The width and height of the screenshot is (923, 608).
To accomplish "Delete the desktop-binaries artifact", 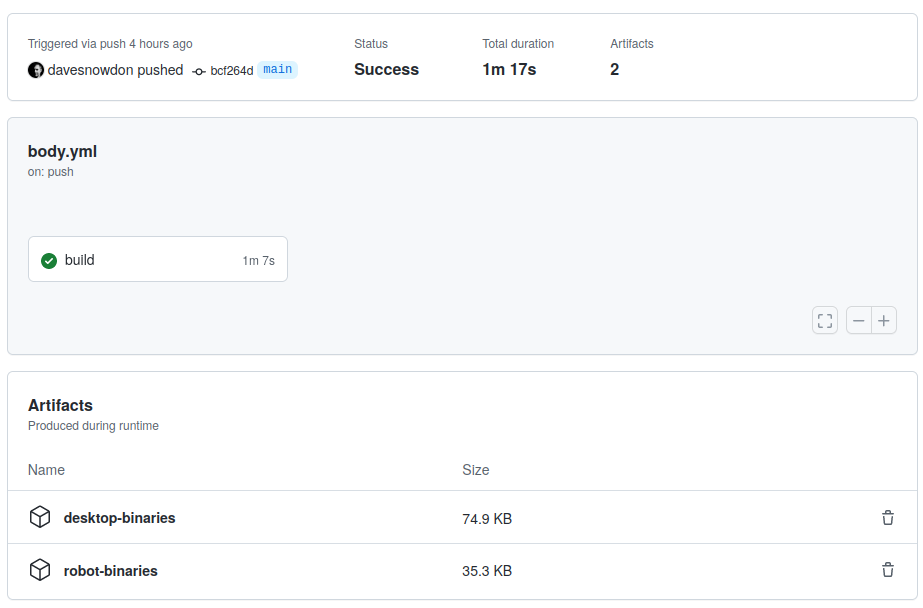I will click(887, 518).
